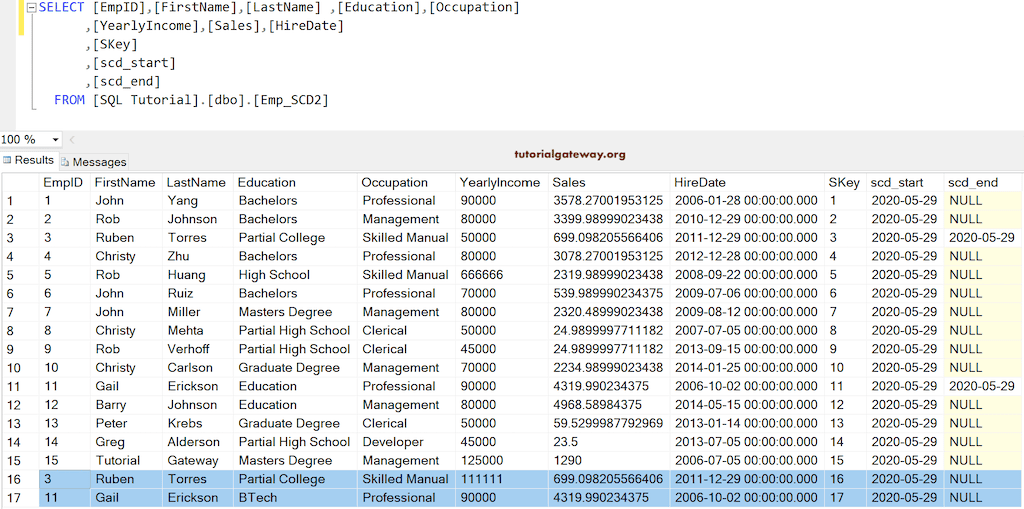Click '[SKey]' in the query text
This screenshot has height=509, width=1024.
115,44
